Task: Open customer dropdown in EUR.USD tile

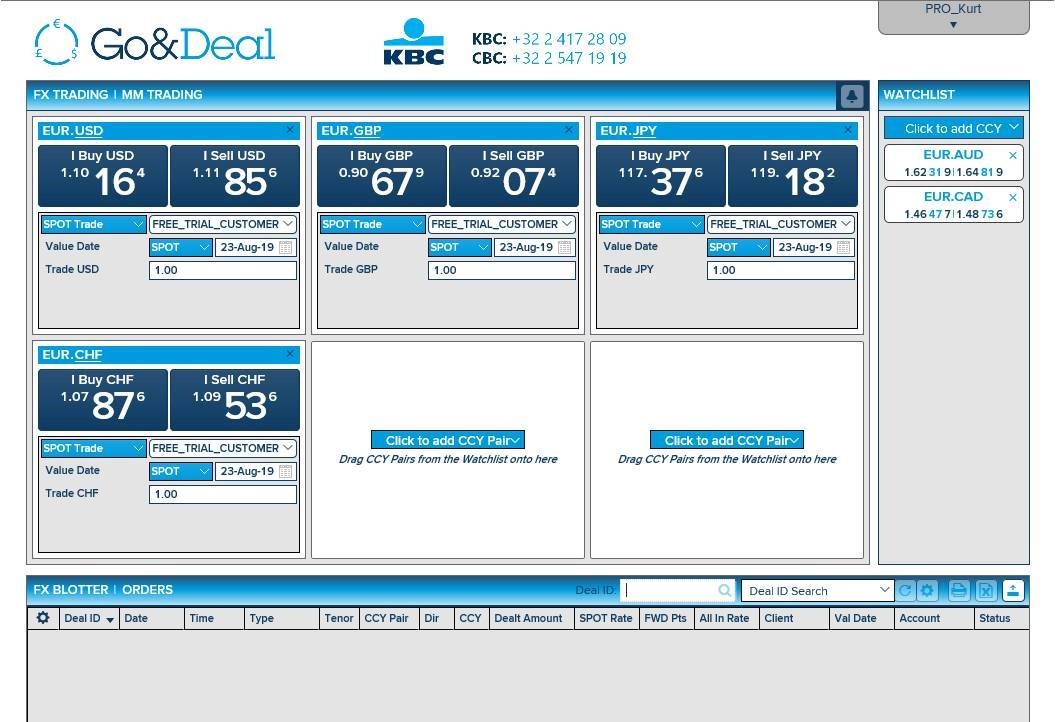Action: click(x=223, y=224)
